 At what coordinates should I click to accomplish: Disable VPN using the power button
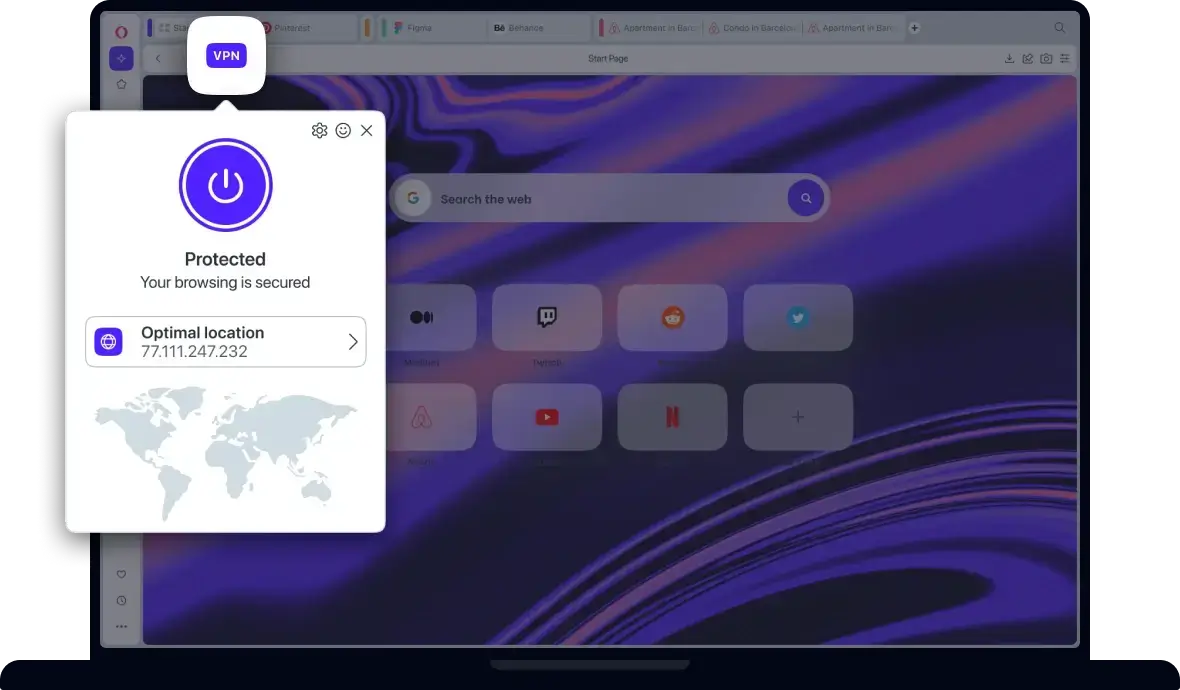click(x=225, y=185)
